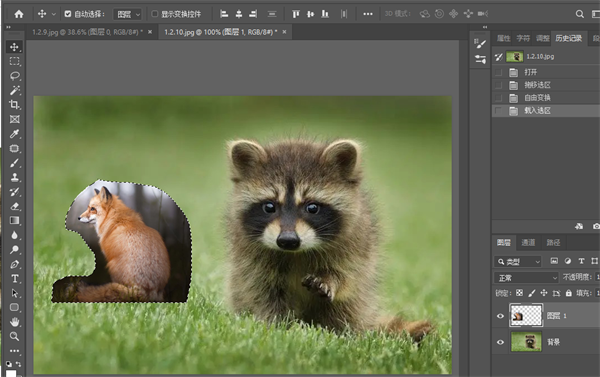The height and width of the screenshot is (377, 600).
Task: Open the 类型 layer filter dropdown
Action: coord(518,262)
